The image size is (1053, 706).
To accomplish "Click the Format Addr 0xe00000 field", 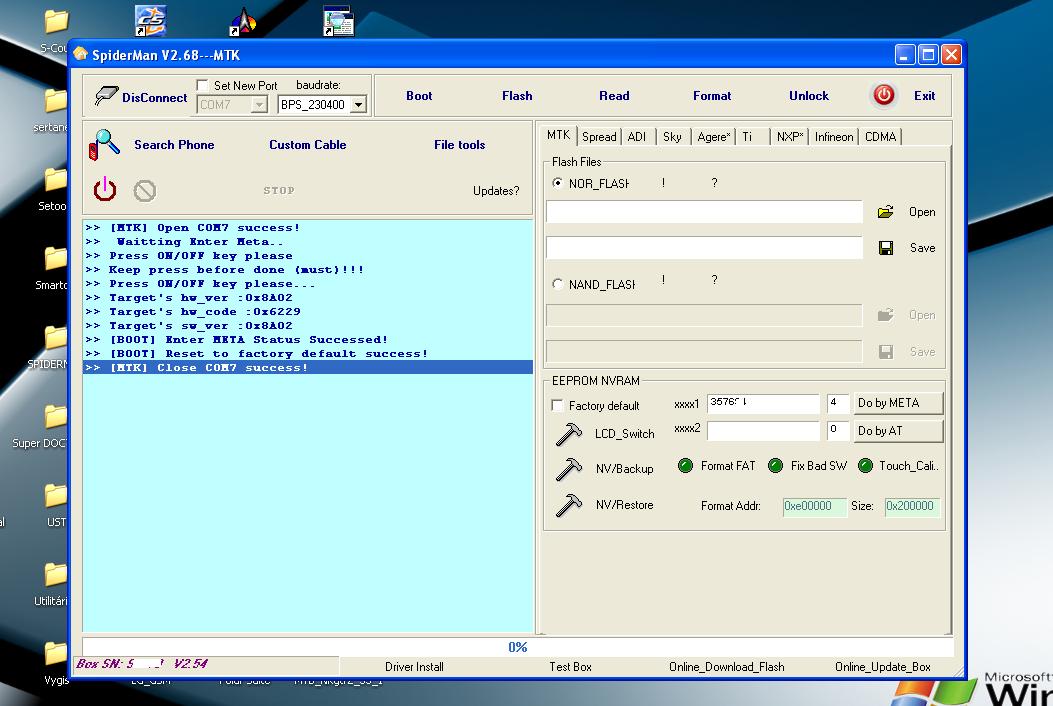I will tap(814, 506).
